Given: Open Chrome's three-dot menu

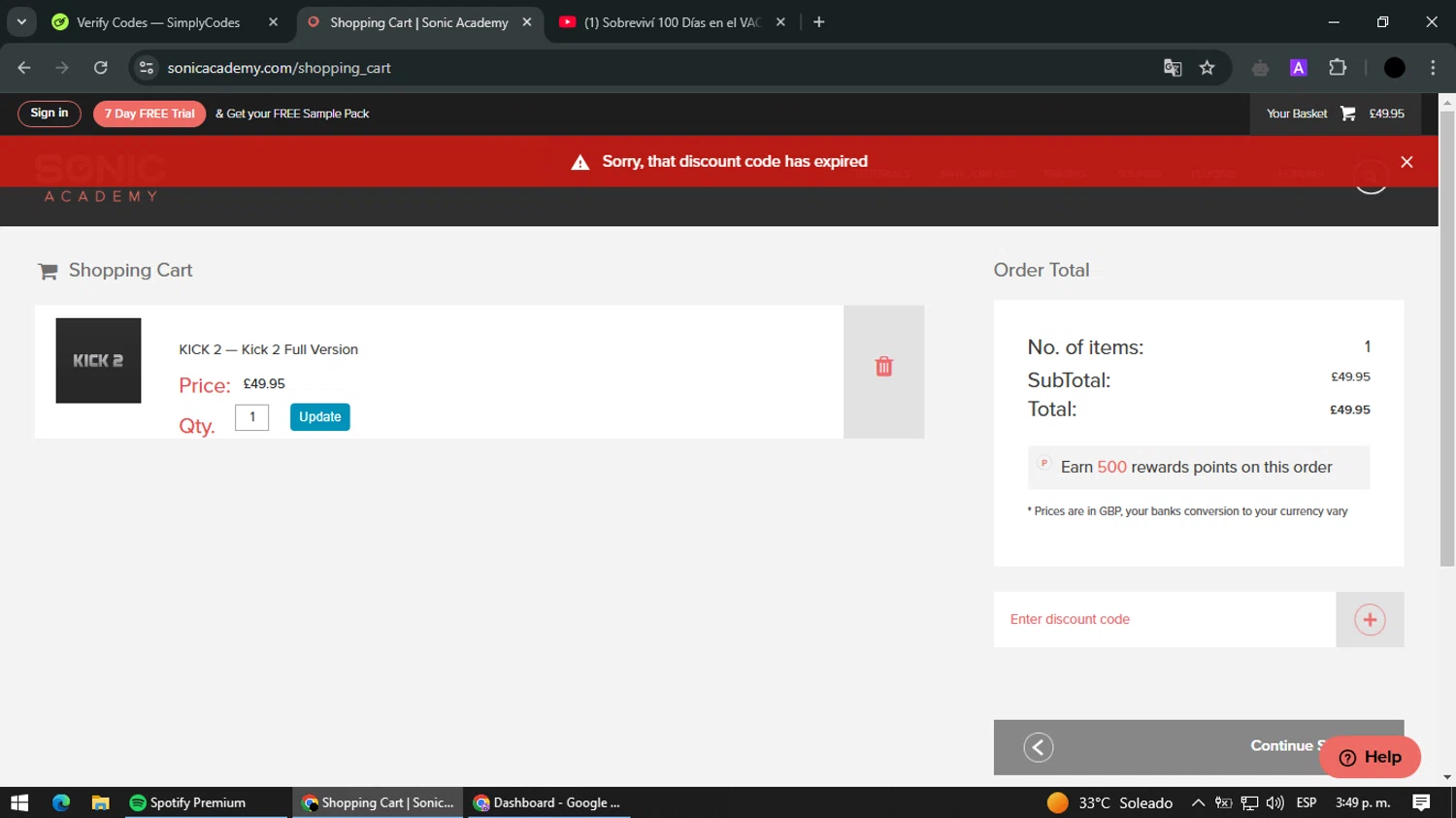Looking at the screenshot, I should pyautogui.click(x=1433, y=68).
